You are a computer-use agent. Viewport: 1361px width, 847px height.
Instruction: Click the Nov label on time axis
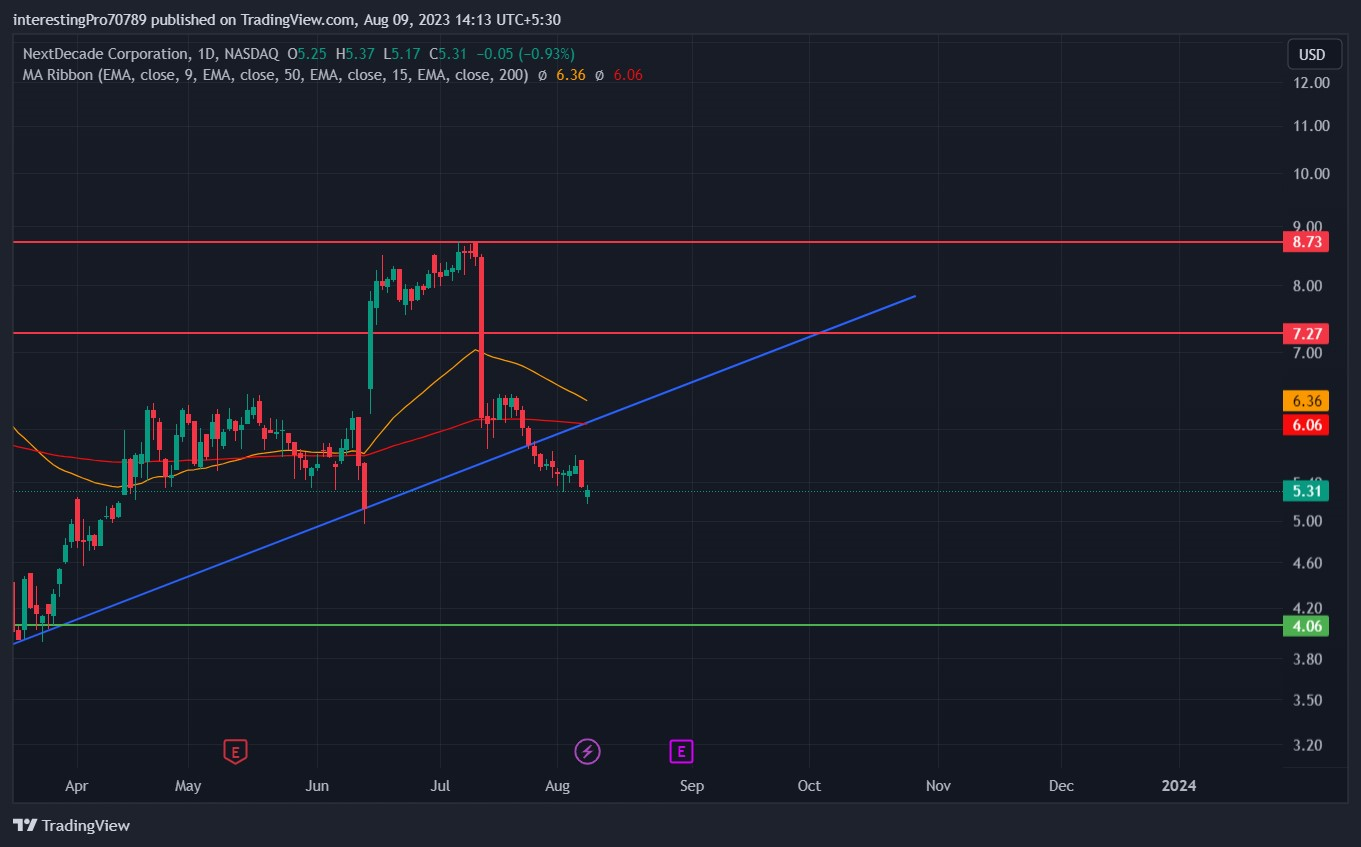(937, 786)
